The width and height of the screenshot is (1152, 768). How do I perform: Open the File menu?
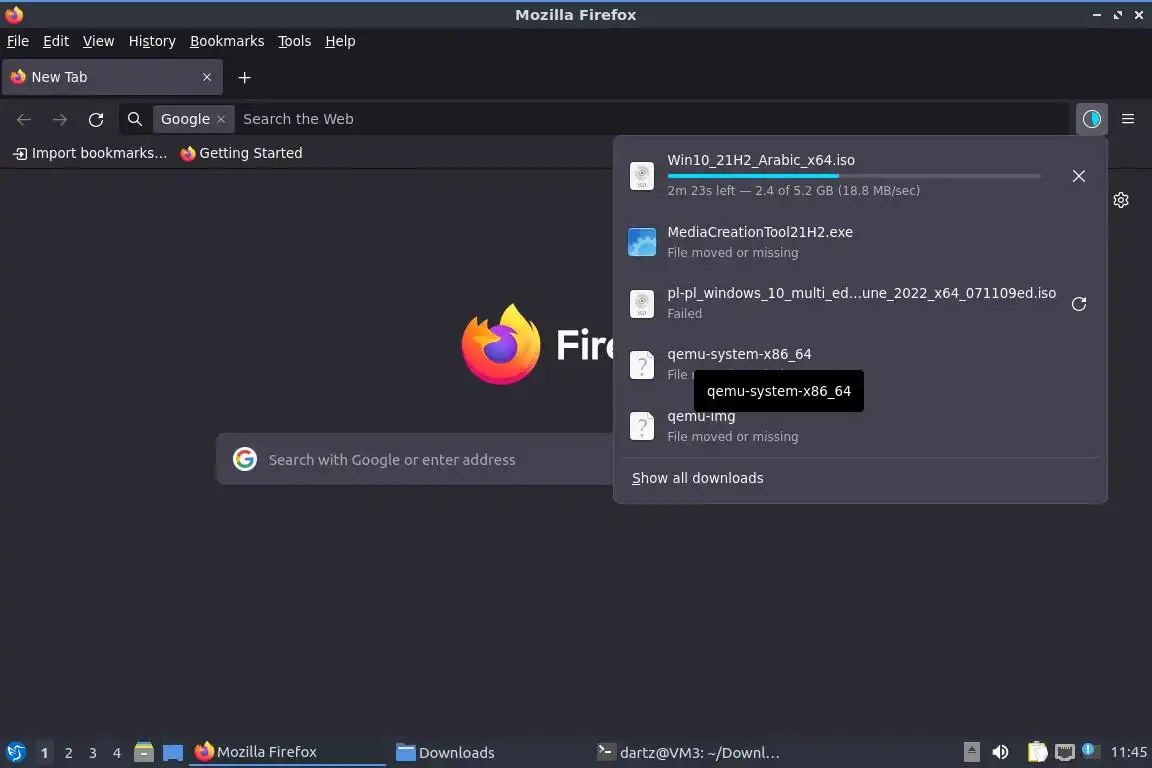pos(18,41)
